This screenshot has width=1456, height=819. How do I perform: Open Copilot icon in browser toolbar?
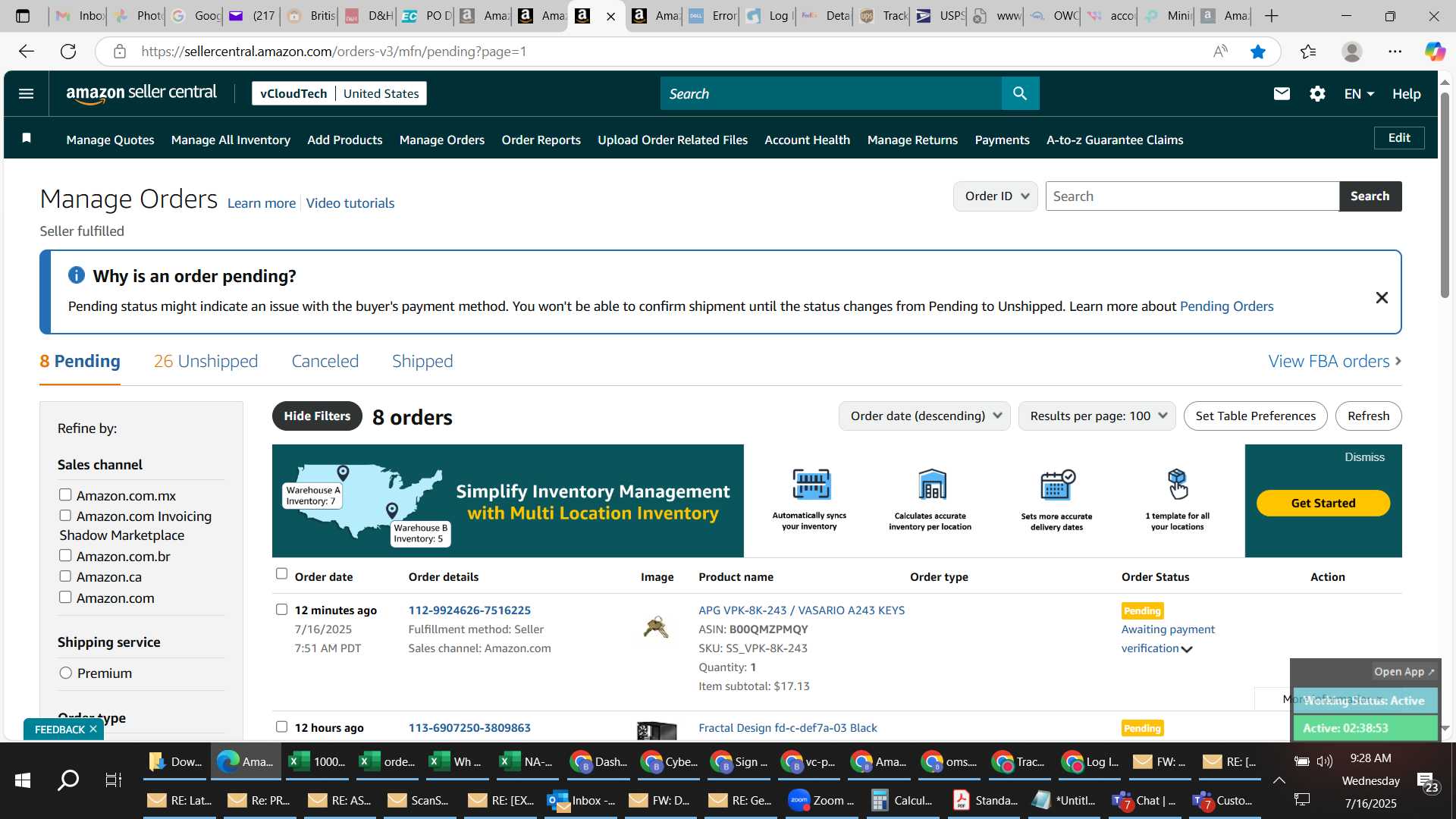tap(1435, 52)
